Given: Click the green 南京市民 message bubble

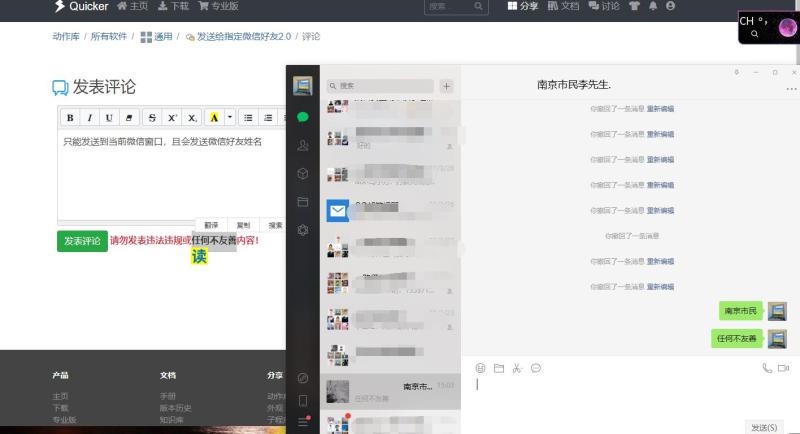Looking at the screenshot, I should click(x=740, y=311).
